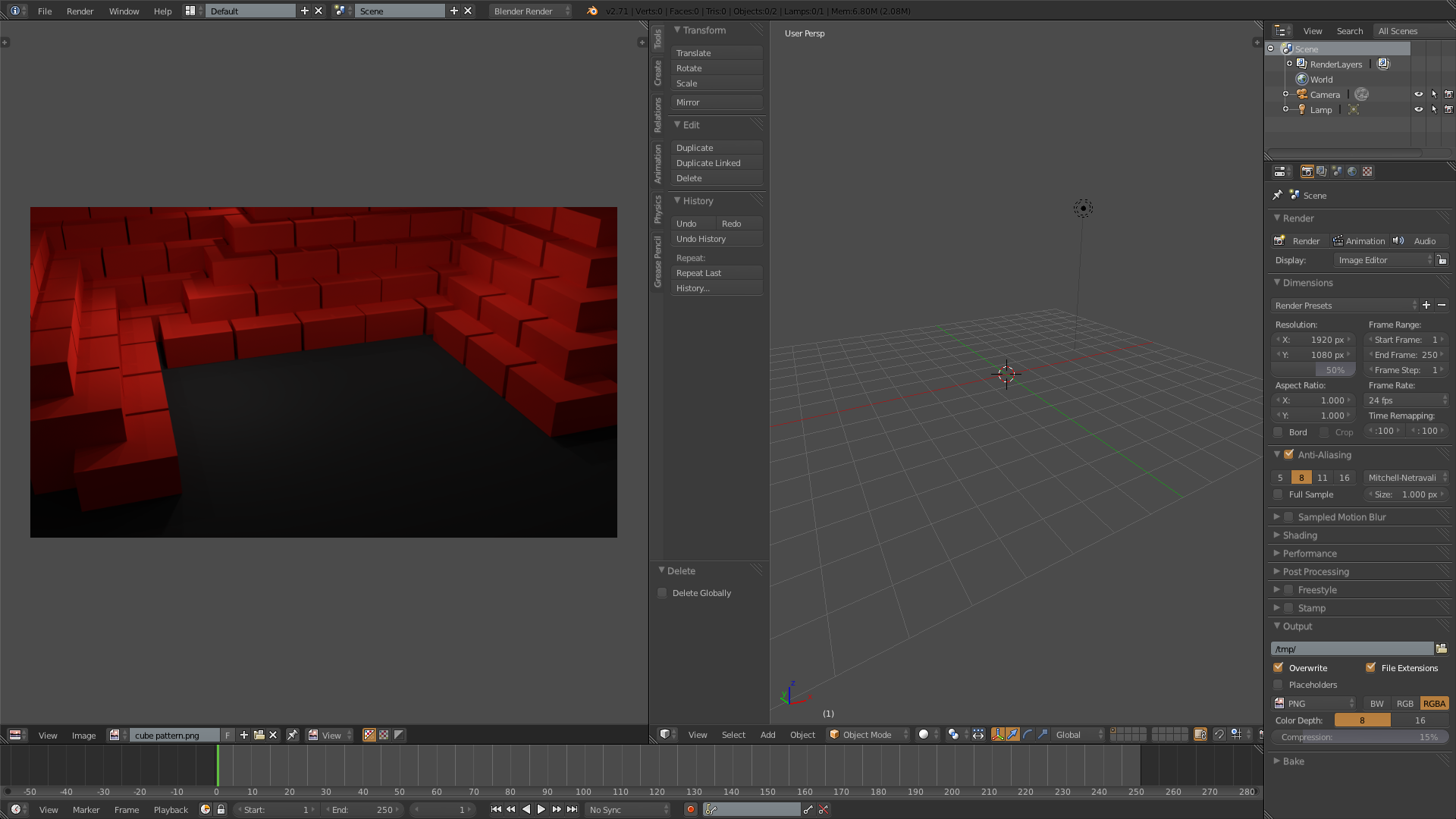
Task: Click the Duplicate button in Edit panel
Action: click(x=716, y=147)
